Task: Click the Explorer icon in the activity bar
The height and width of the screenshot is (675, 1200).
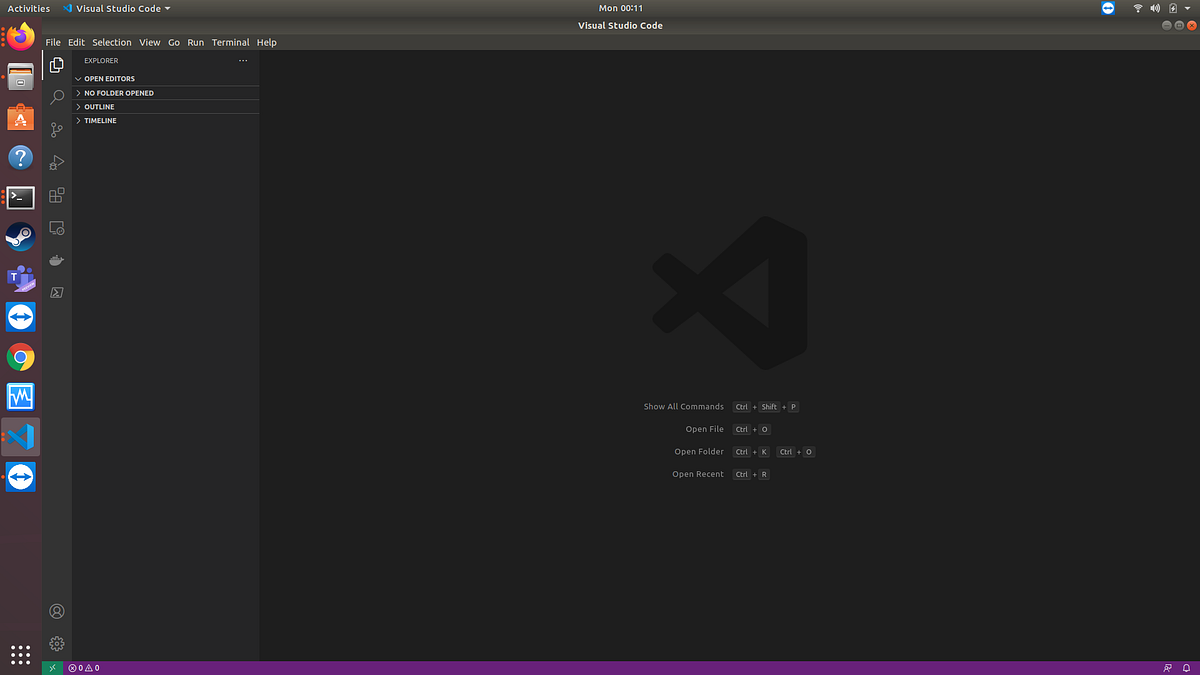Action: click(x=56, y=65)
